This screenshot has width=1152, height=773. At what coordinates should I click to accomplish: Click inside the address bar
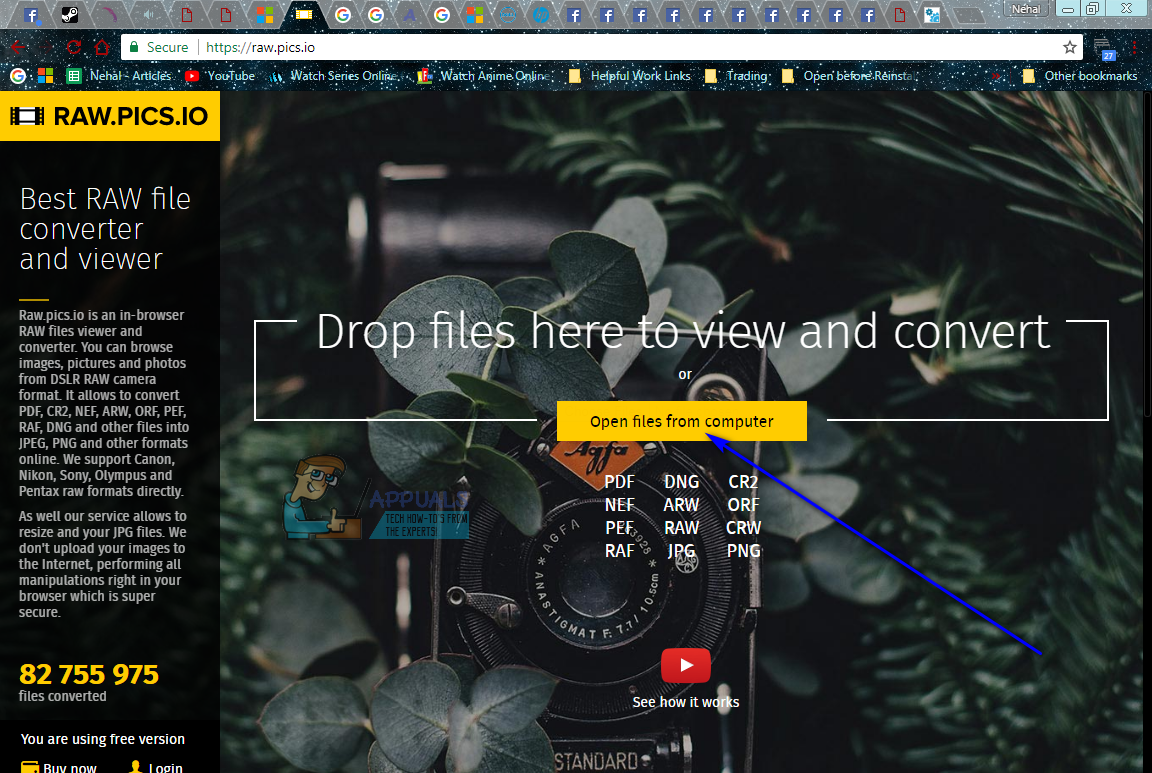pos(400,46)
